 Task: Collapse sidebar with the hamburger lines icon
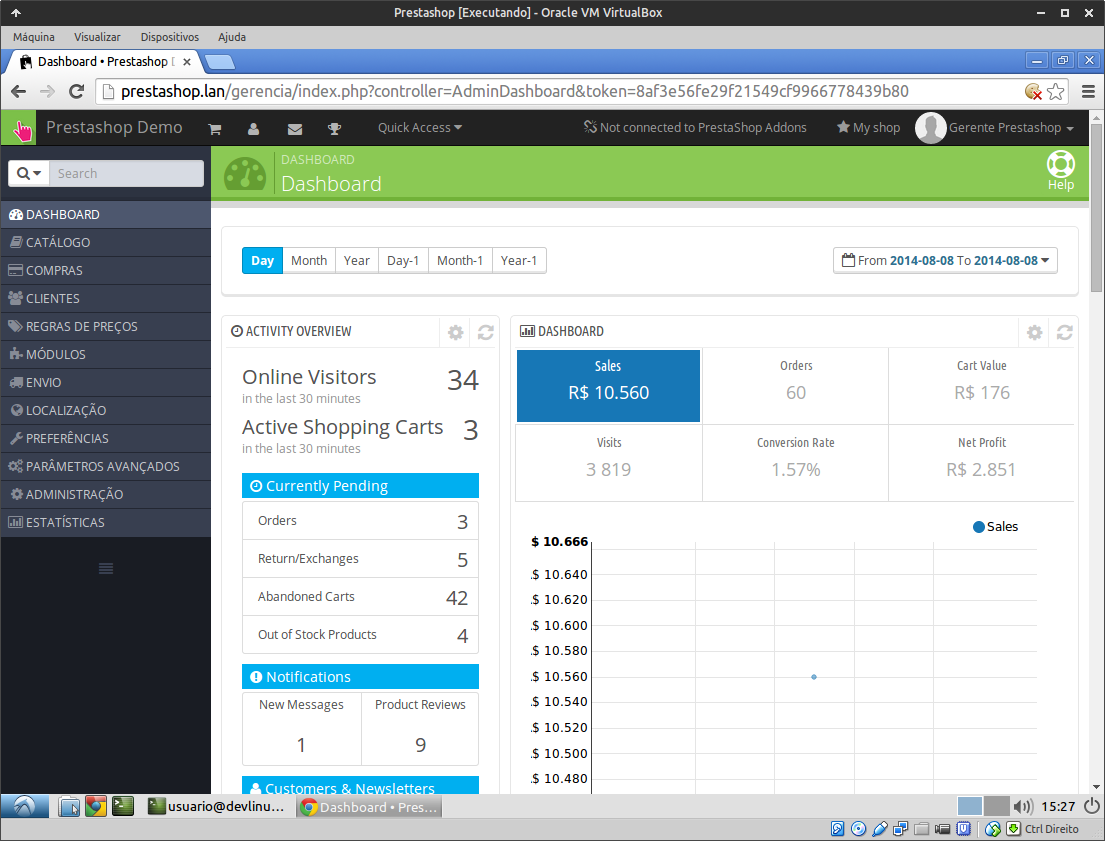click(x=106, y=568)
